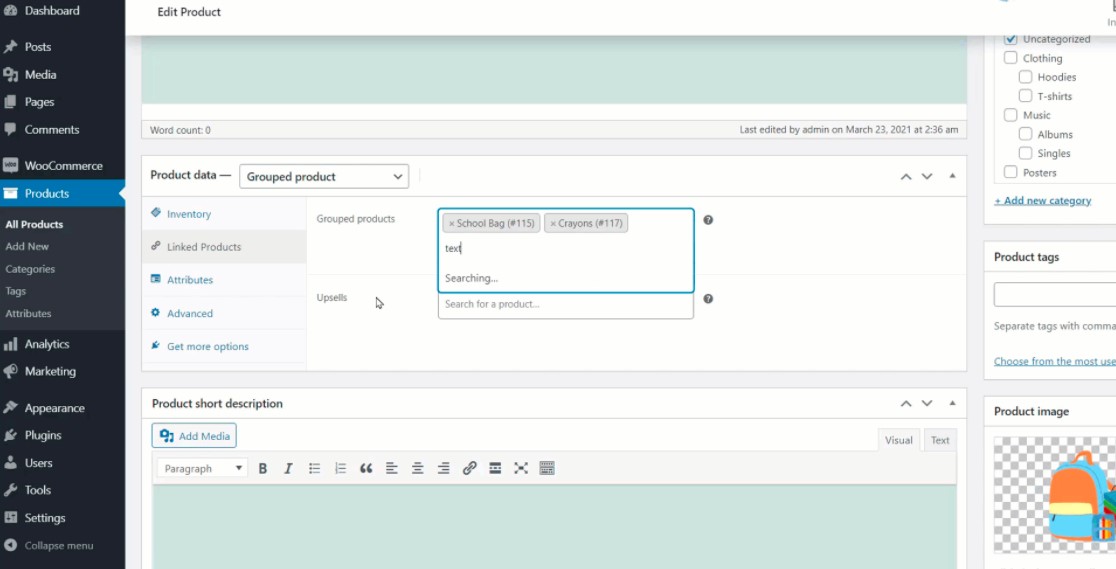Viewport: 1116px width, 569px height.
Task: Open WooCommerce in the sidebar menu
Action: click(63, 166)
